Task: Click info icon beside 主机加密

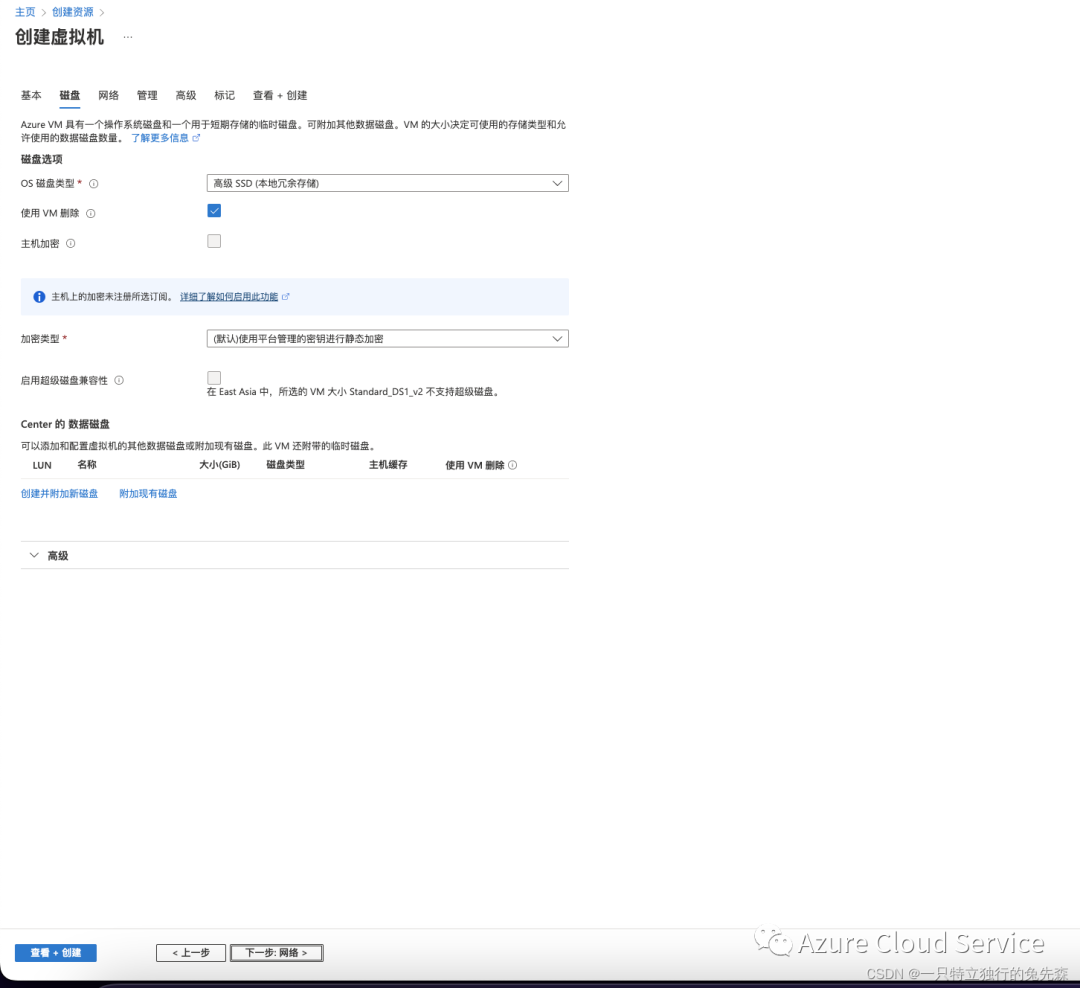Action: click(x=70, y=243)
